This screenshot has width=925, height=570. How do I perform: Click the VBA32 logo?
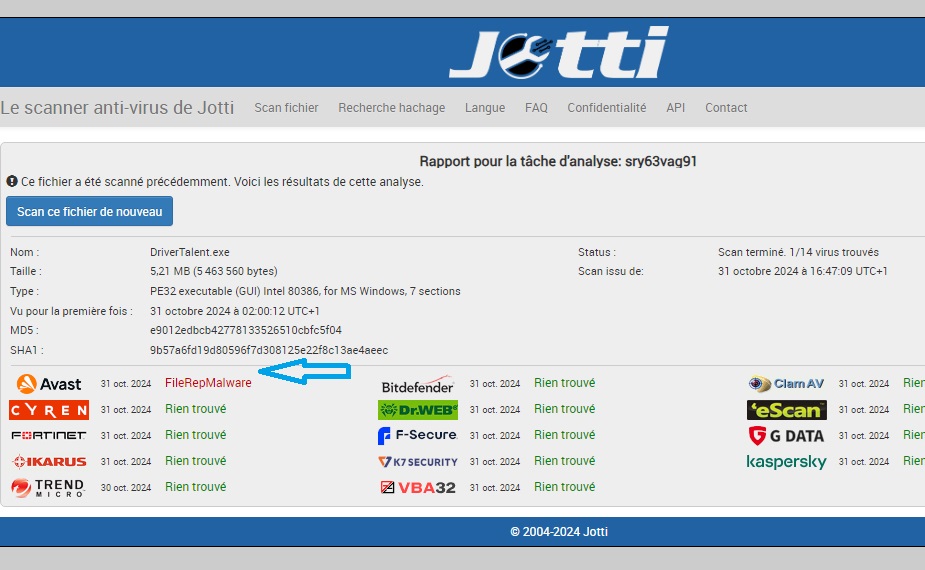point(418,487)
